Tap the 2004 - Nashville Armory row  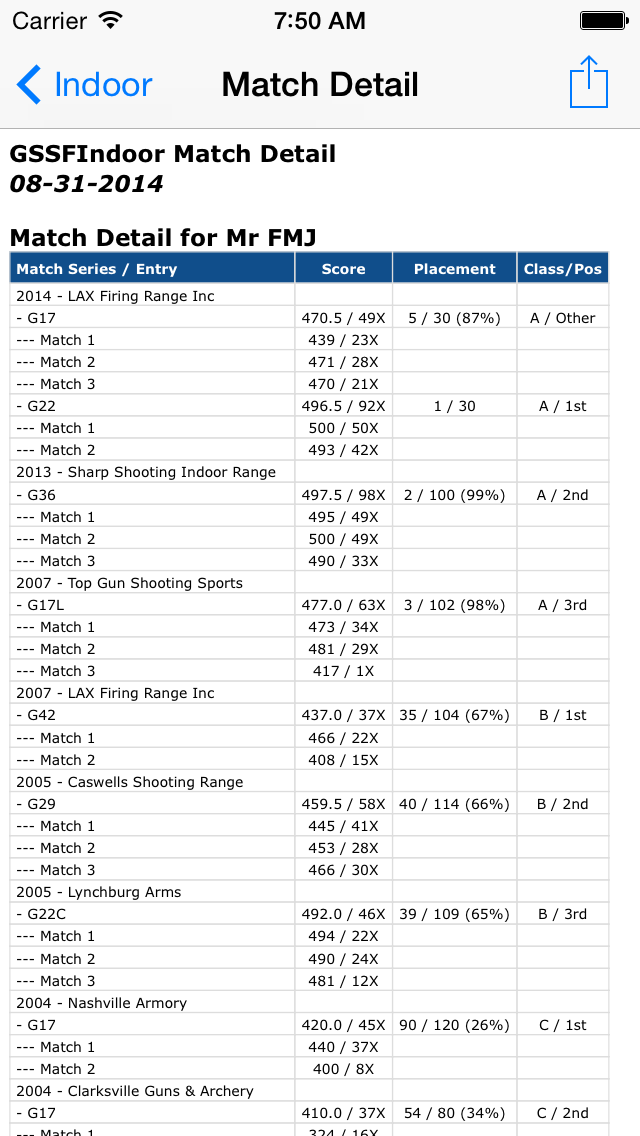(x=309, y=1003)
